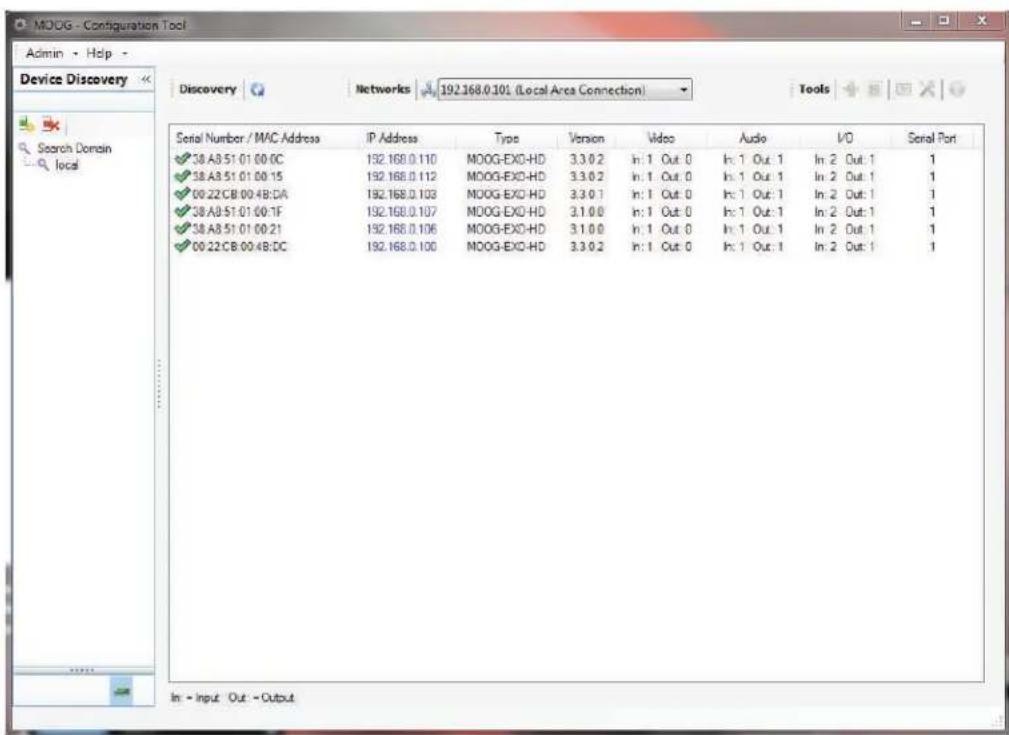
Task: Click the Discovery toolbar label
Action: (207, 89)
